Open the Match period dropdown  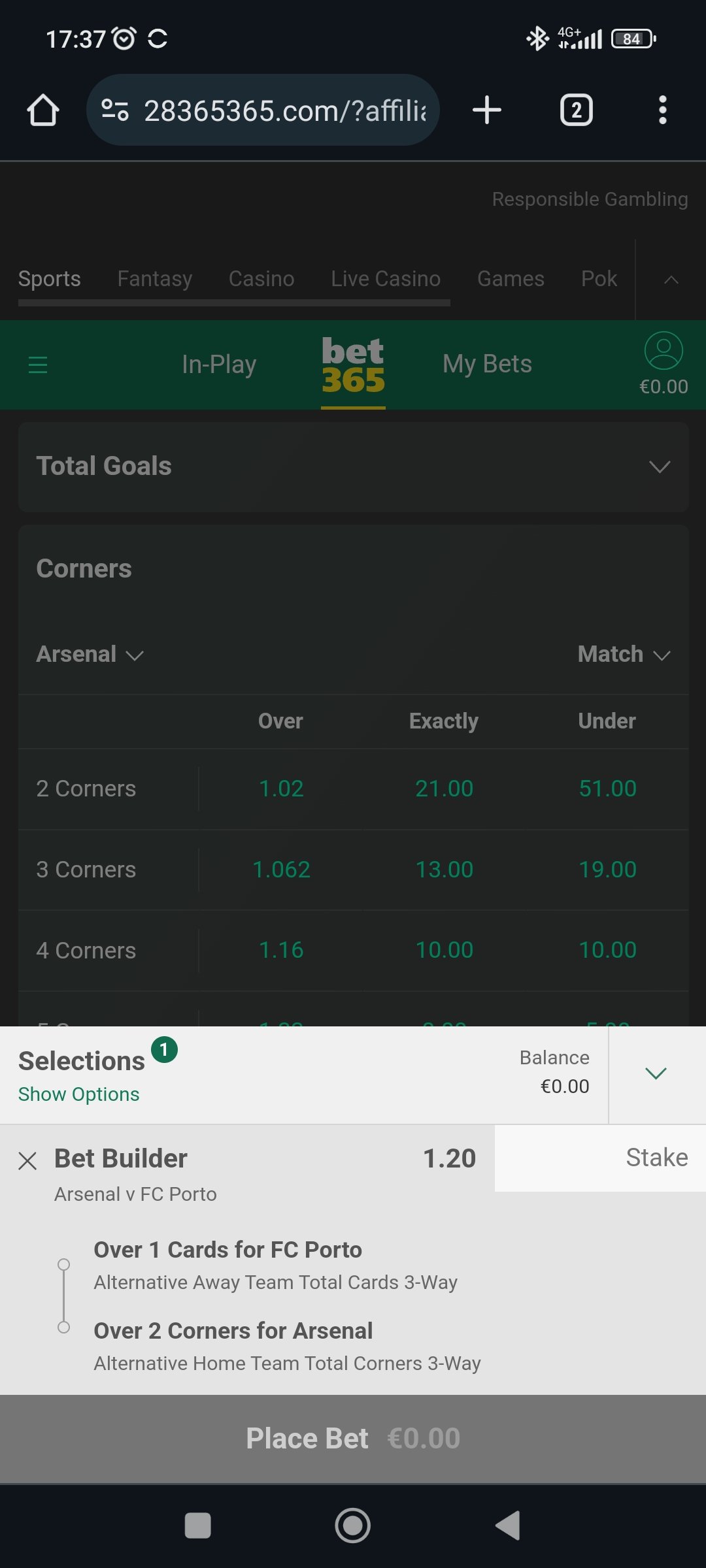pyautogui.click(x=624, y=655)
